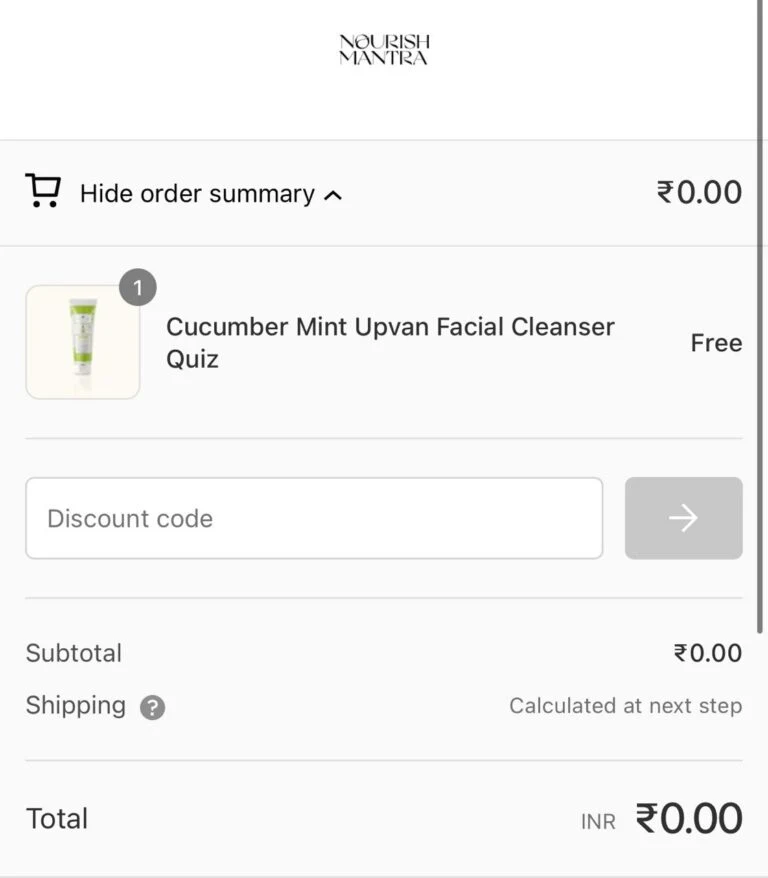Image resolution: width=768 pixels, height=878 pixels.
Task: Collapse order summary with chevron arrow
Action: point(333,195)
